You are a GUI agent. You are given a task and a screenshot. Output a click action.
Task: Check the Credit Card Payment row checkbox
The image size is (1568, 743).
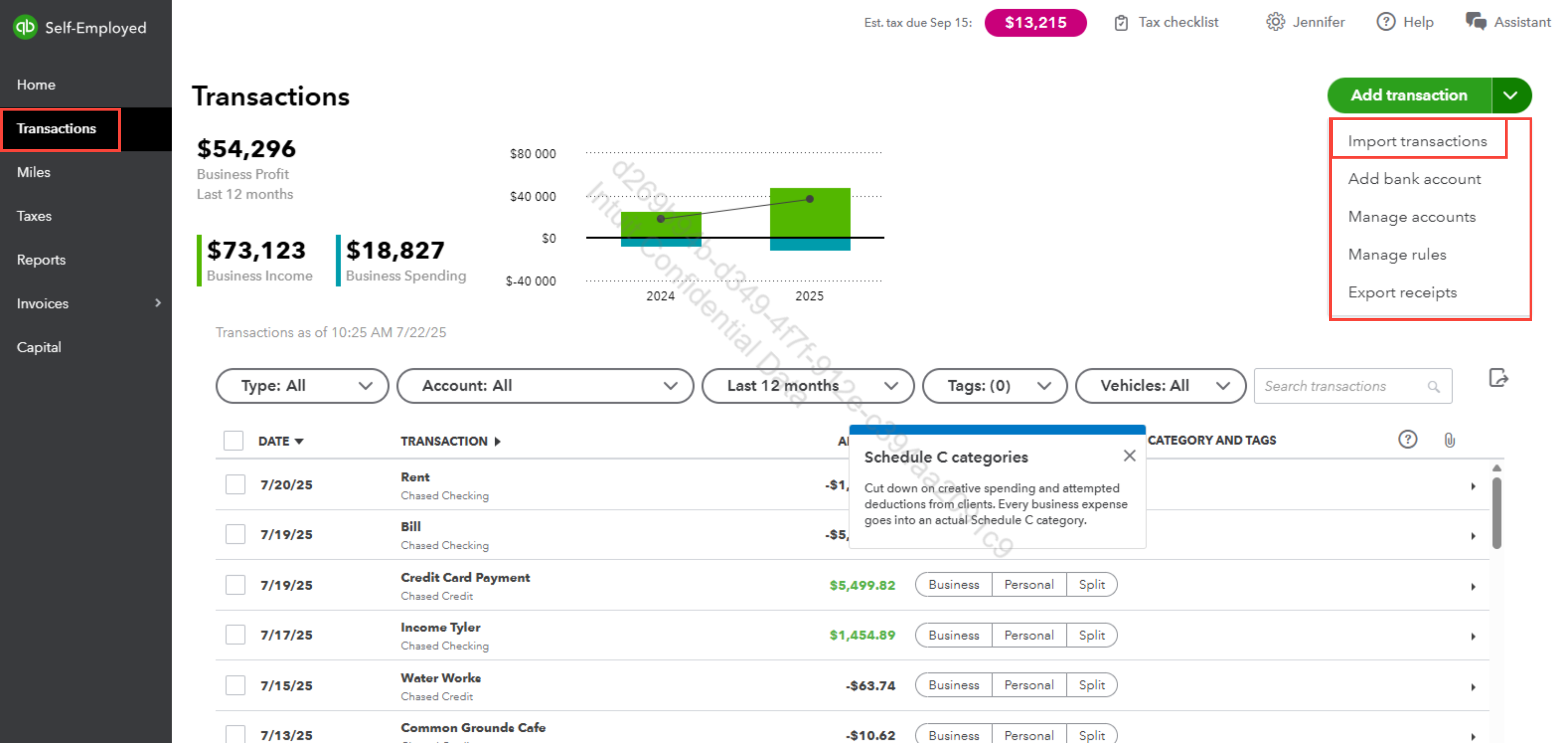point(235,585)
